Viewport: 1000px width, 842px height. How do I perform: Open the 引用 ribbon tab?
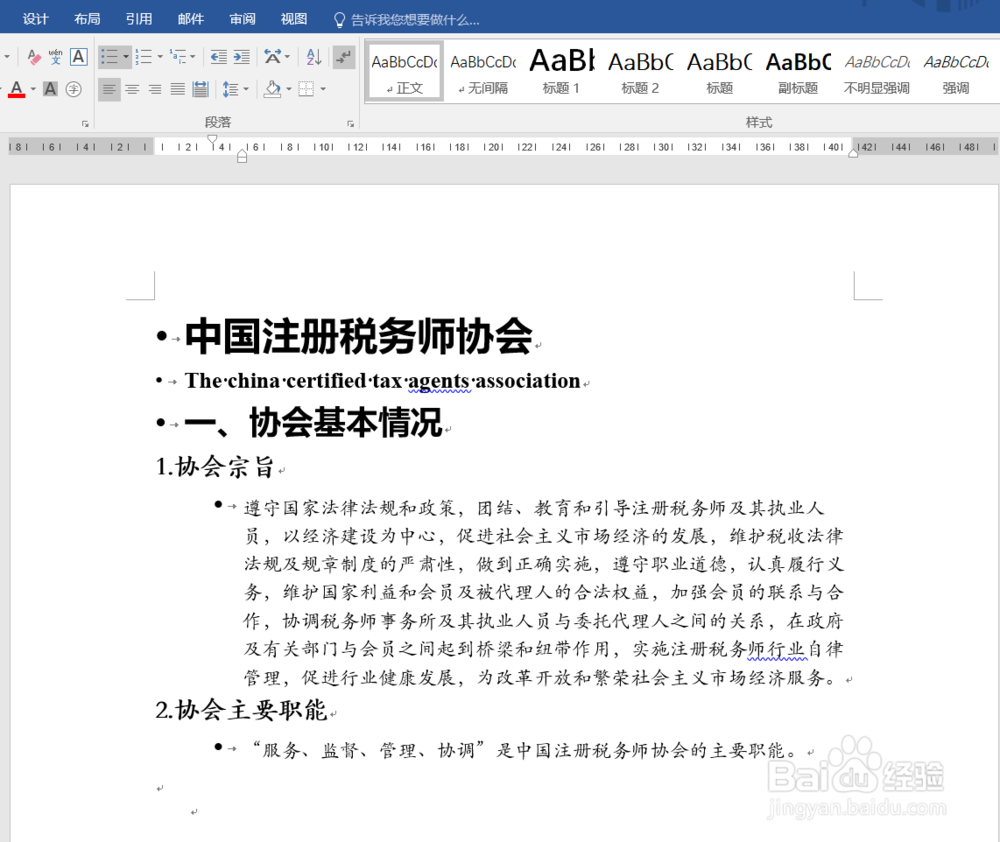[x=139, y=19]
